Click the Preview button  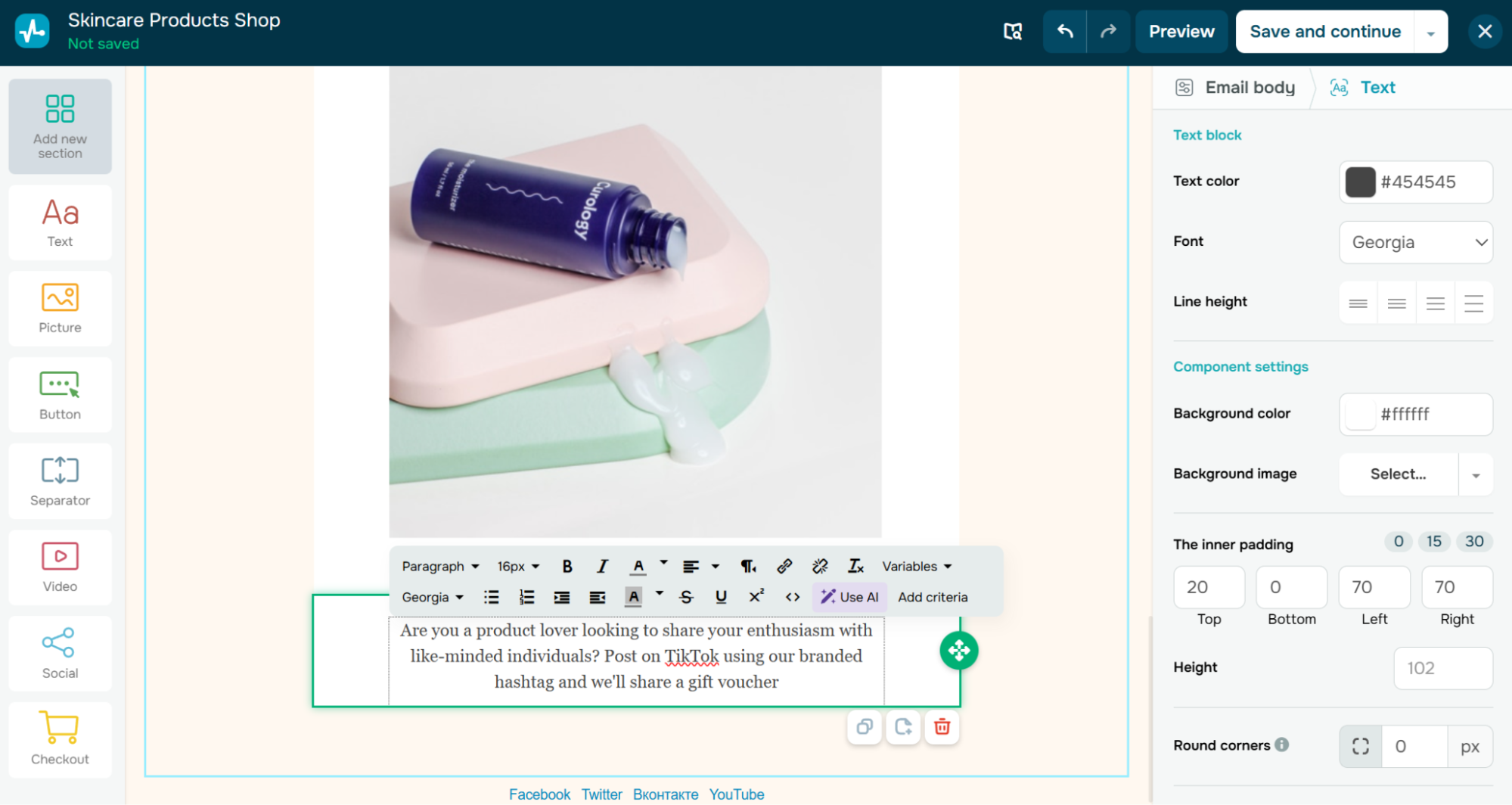pyautogui.click(x=1181, y=31)
